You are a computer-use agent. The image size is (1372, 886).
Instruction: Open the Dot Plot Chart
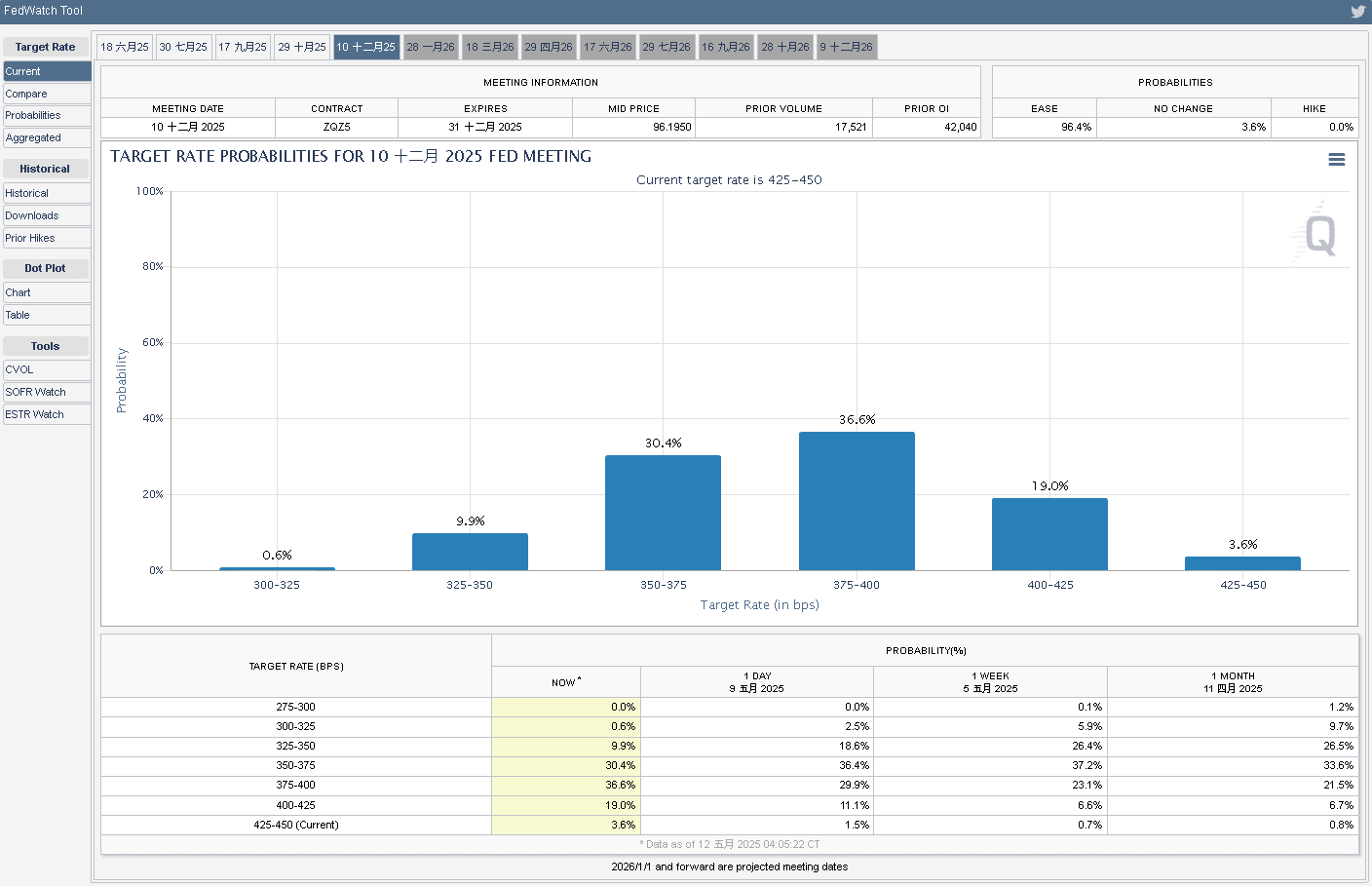click(x=19, y=292)
